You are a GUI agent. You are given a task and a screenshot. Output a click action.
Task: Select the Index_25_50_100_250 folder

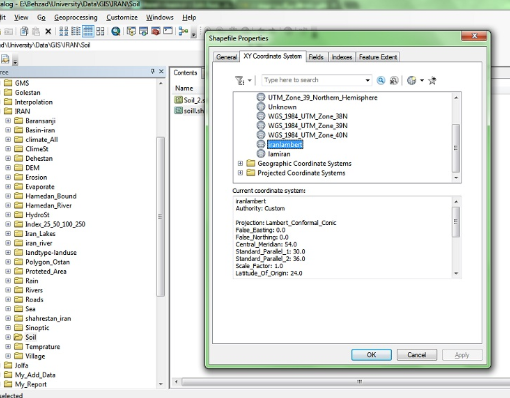55,224
